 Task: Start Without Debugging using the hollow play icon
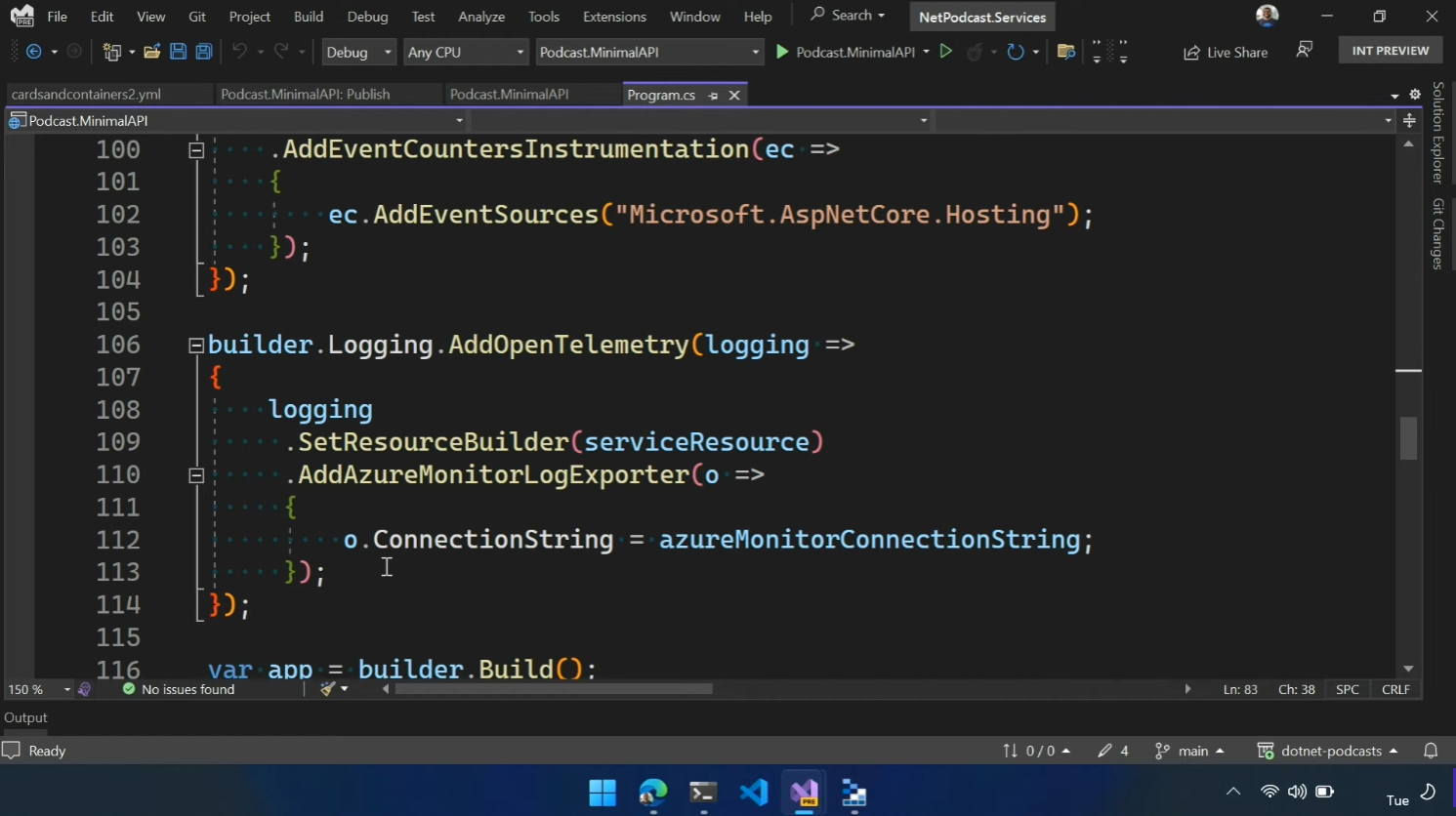pyautogui.click(x=945, y=52)
